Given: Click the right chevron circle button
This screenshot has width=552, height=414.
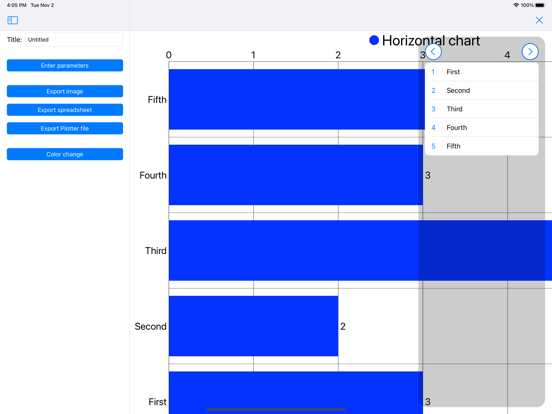Looking at the screenshot, I should tap(530, 52).
